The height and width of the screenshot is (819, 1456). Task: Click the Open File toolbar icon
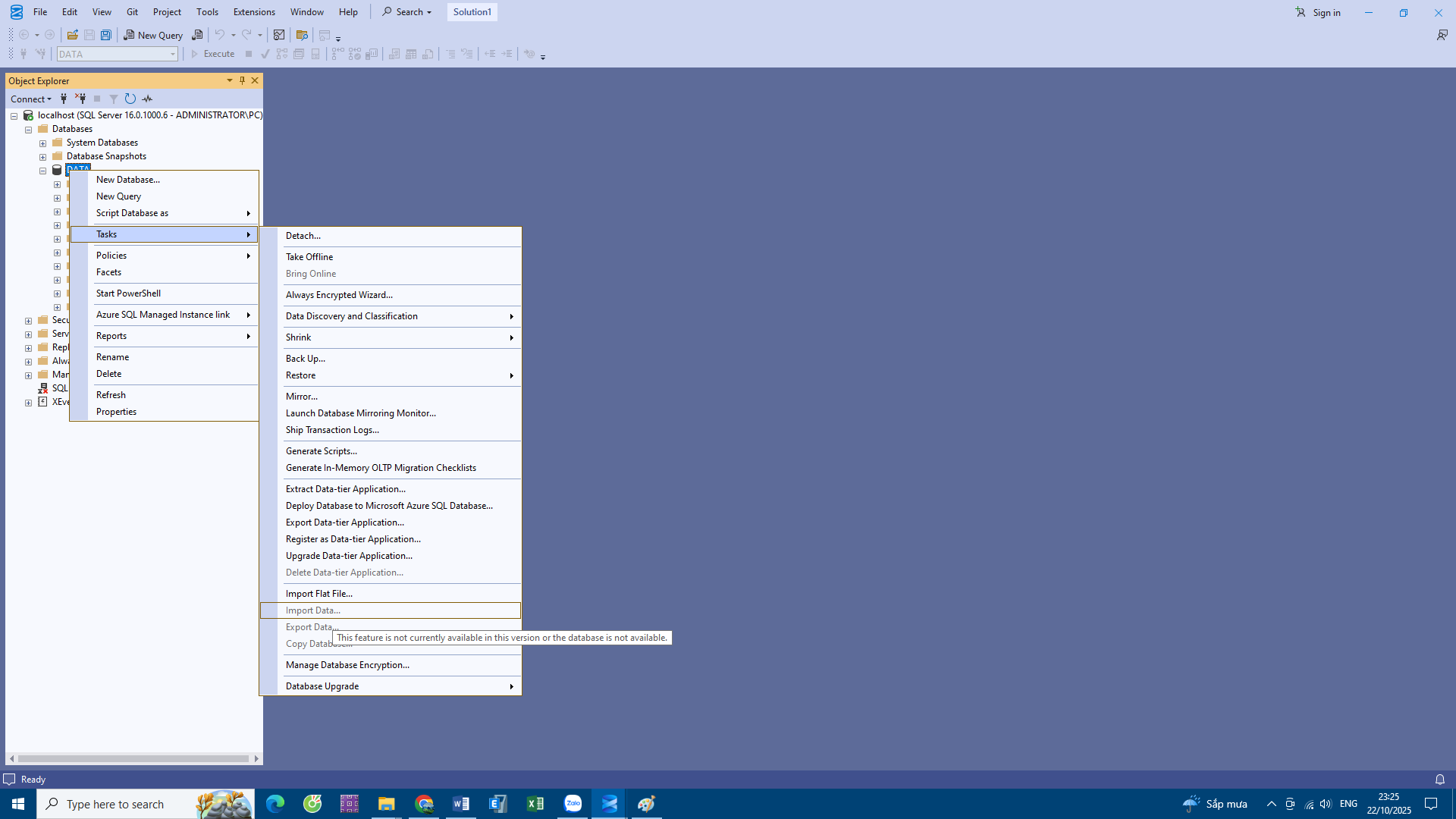(x=73, y=35)
